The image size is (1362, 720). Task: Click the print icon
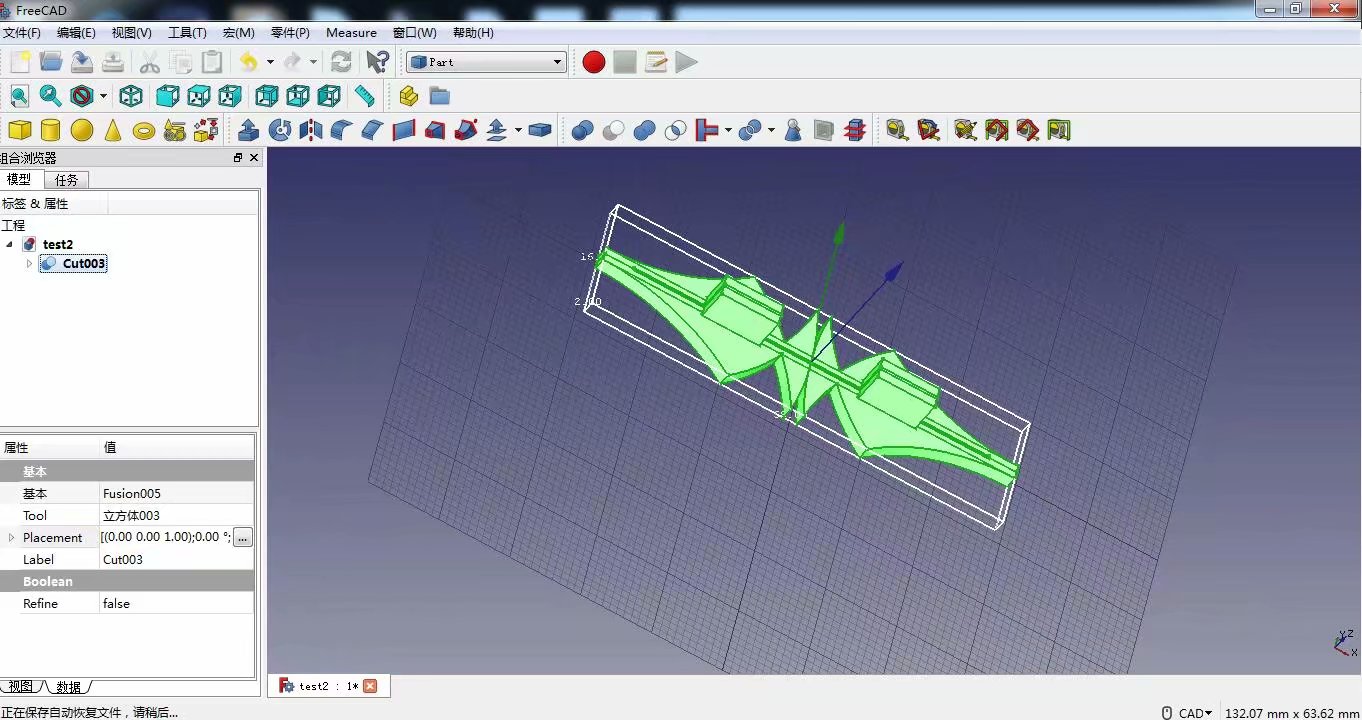click(x=113, y=62)
